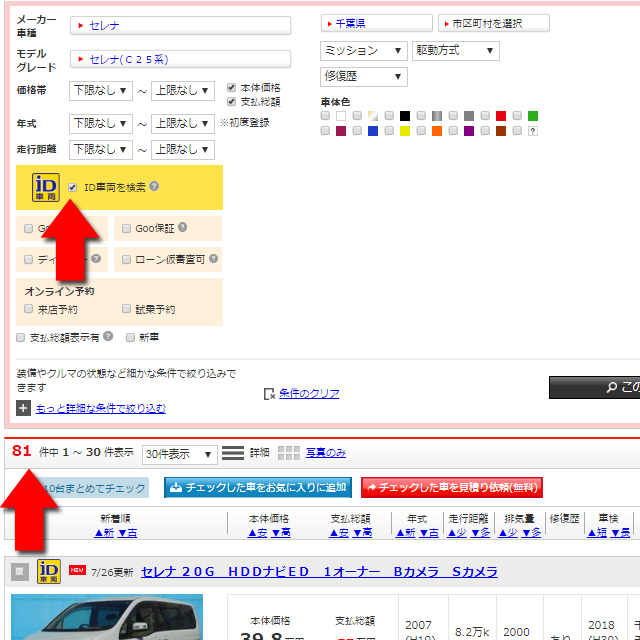Click チェックした車を見積り依頼(無料) button
This screenshot has width=640, height=640.
coord(452,488)
